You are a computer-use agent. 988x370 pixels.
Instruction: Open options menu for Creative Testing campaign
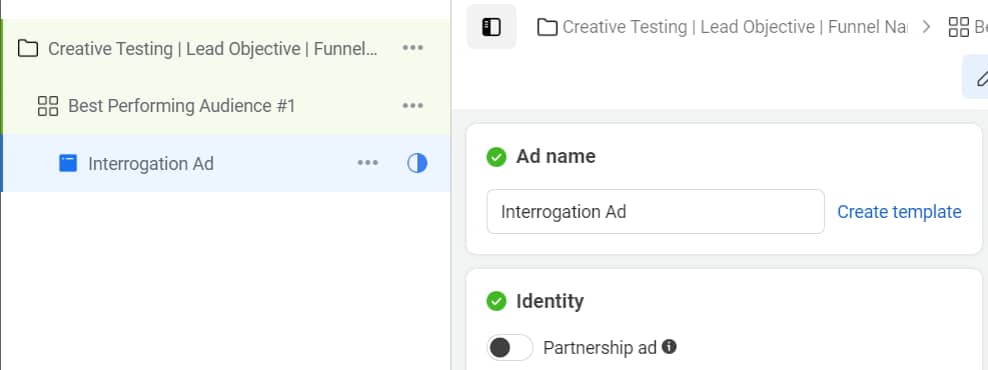(x=413, y=48)
